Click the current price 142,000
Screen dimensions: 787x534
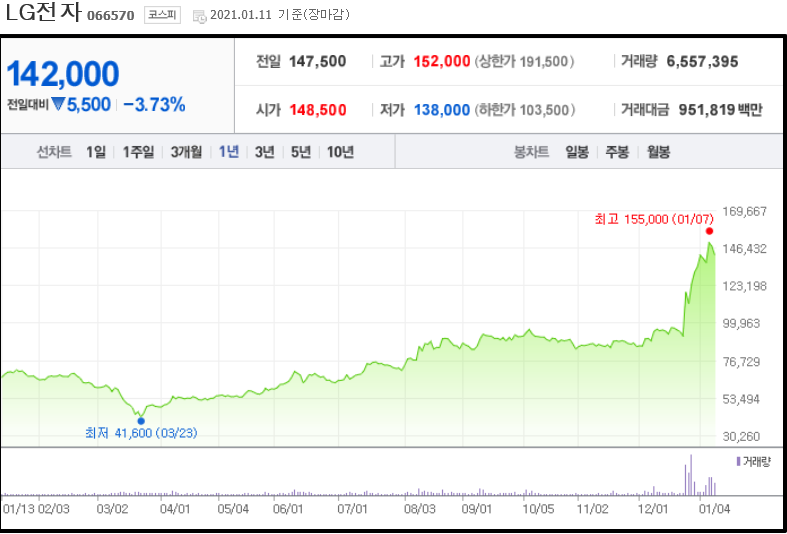pyautogui.click(x=63, y=74)
